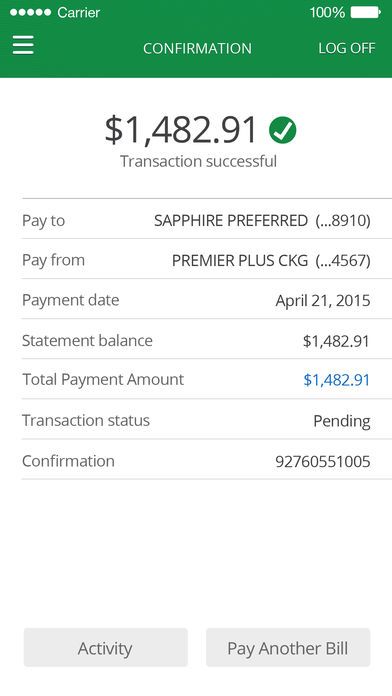
Task: Tap the large $1,482.91 amount
Action: [181, 130]
